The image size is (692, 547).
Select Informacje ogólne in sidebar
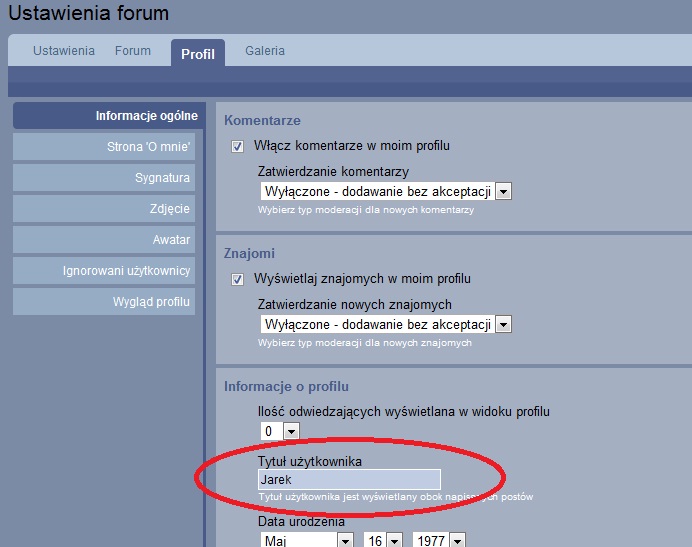pos(109,116)
